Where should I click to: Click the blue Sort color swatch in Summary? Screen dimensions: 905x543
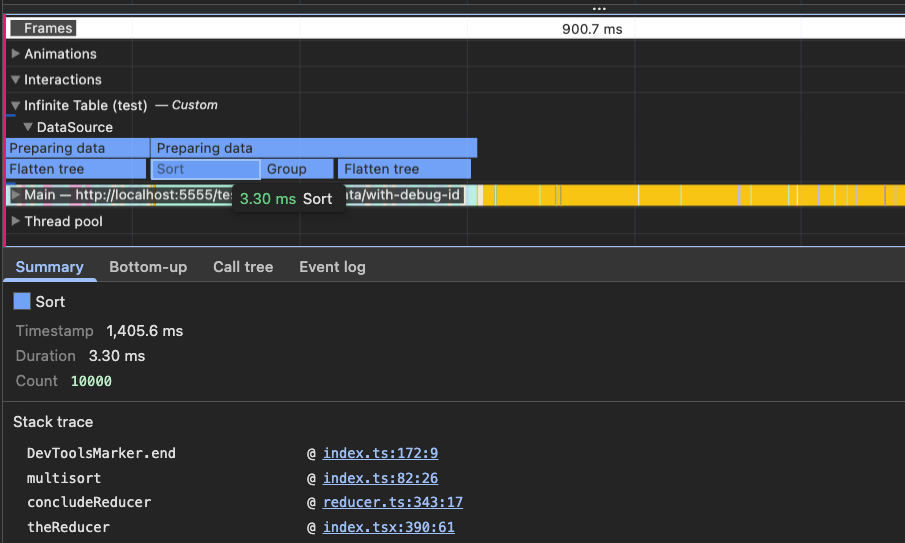coord(22,302)
